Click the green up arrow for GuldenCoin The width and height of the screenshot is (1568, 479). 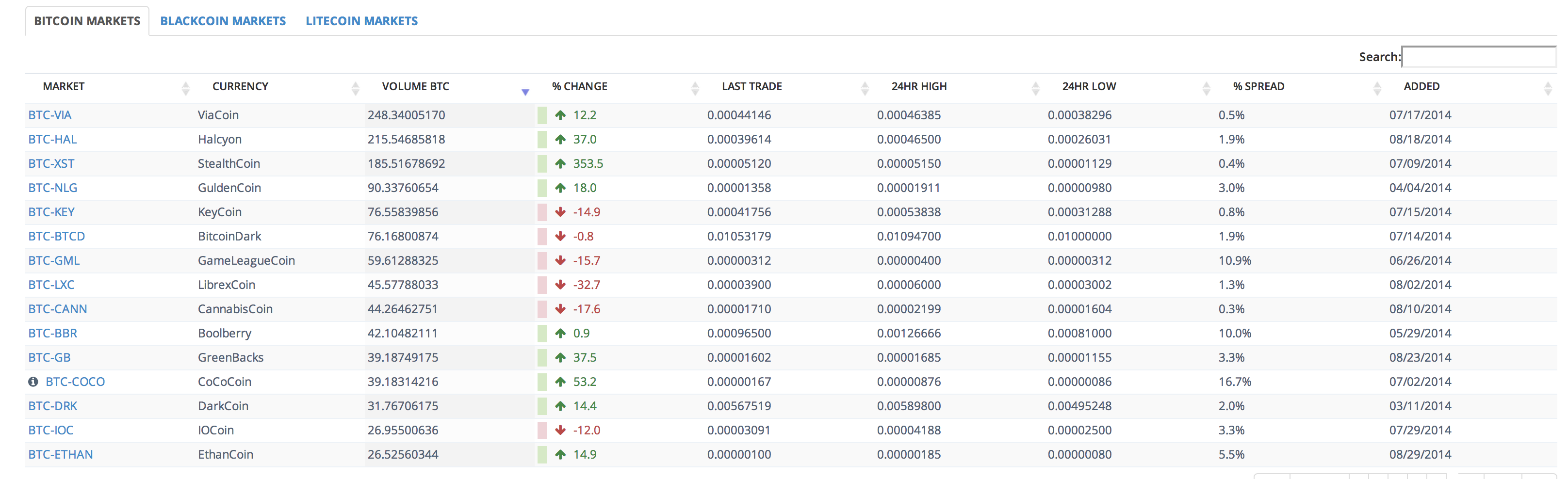561,188
